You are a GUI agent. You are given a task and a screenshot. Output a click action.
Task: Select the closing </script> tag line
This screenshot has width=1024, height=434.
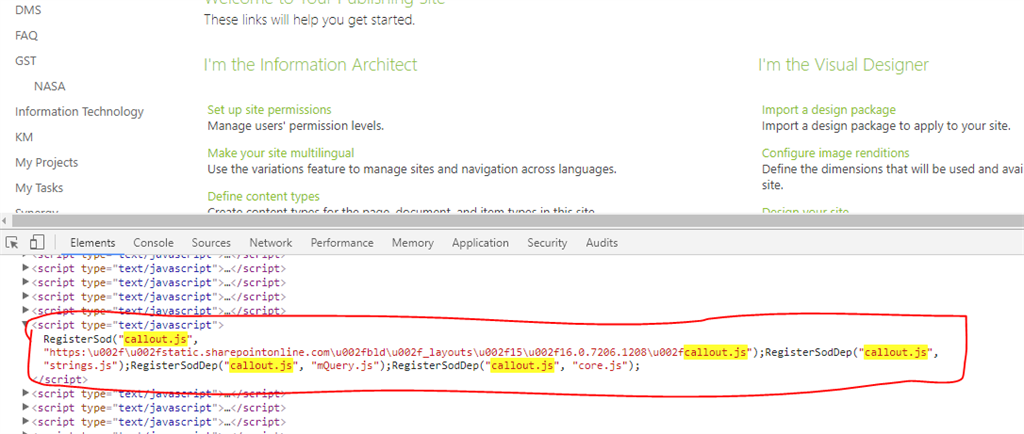pyautogui.click(x=59, y=379)
